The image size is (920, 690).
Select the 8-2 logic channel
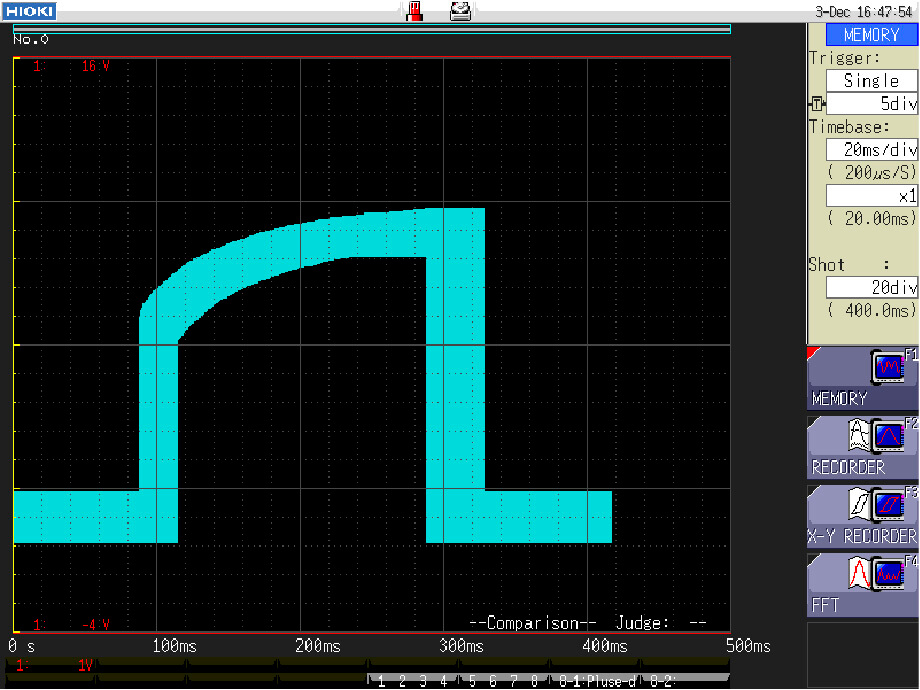point(662,682)
